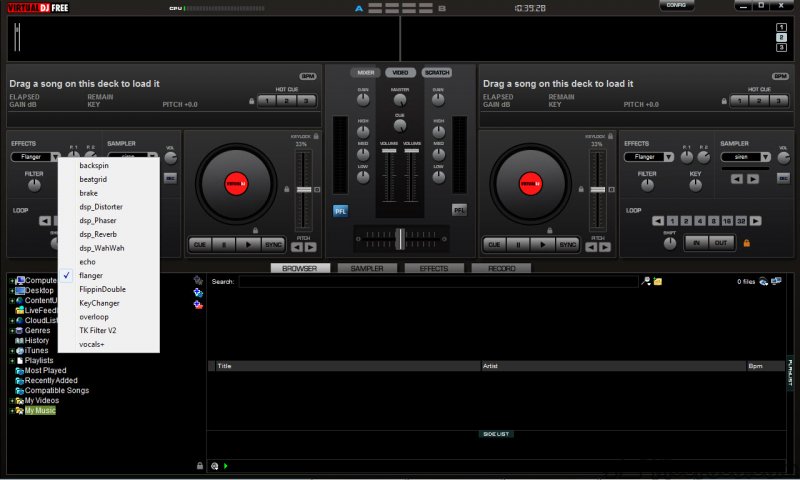This screenshot has height=480, width=800.
Task: Select right deck loop length 32
Action: tap(741, 221)
